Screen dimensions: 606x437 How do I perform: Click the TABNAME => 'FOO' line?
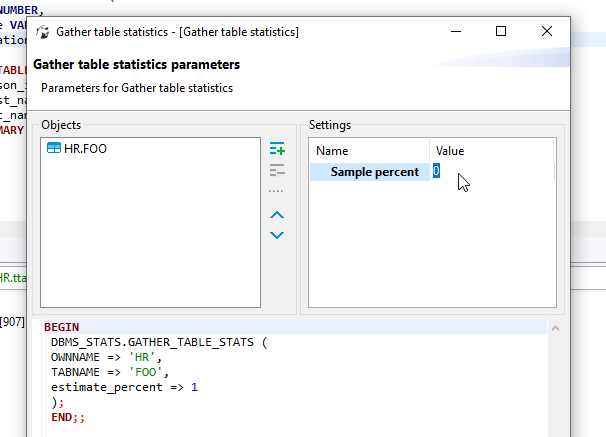pyautogui.click(x=110, y=372)
